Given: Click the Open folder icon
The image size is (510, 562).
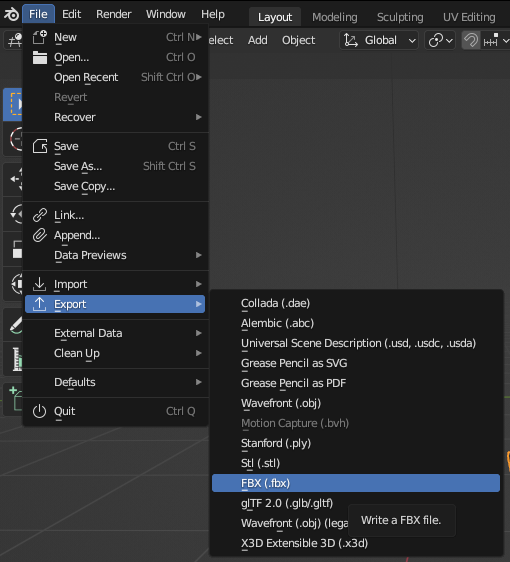Looking at the screenshot, I should (39, 57).
